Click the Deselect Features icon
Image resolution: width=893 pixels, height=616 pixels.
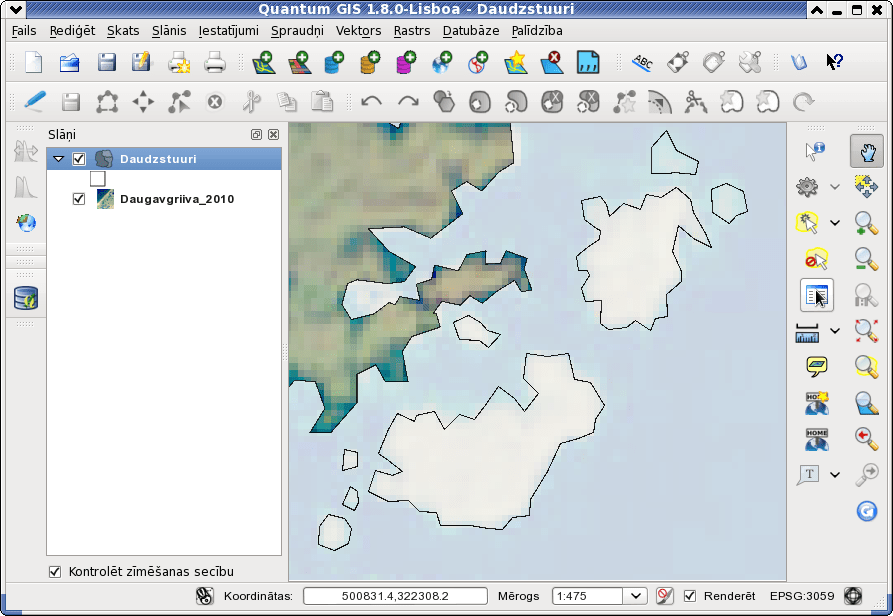(x=816, y=259)
